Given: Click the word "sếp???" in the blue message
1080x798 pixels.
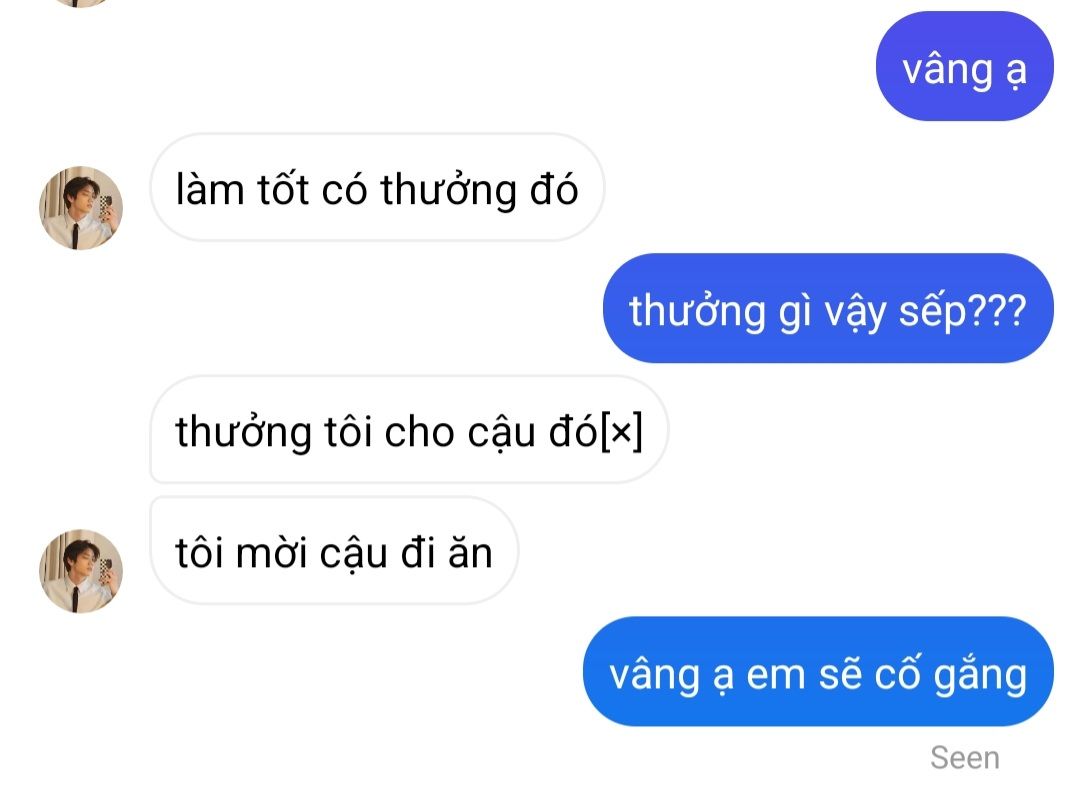Looking at the screenshot, I should (x=962, y=311).
